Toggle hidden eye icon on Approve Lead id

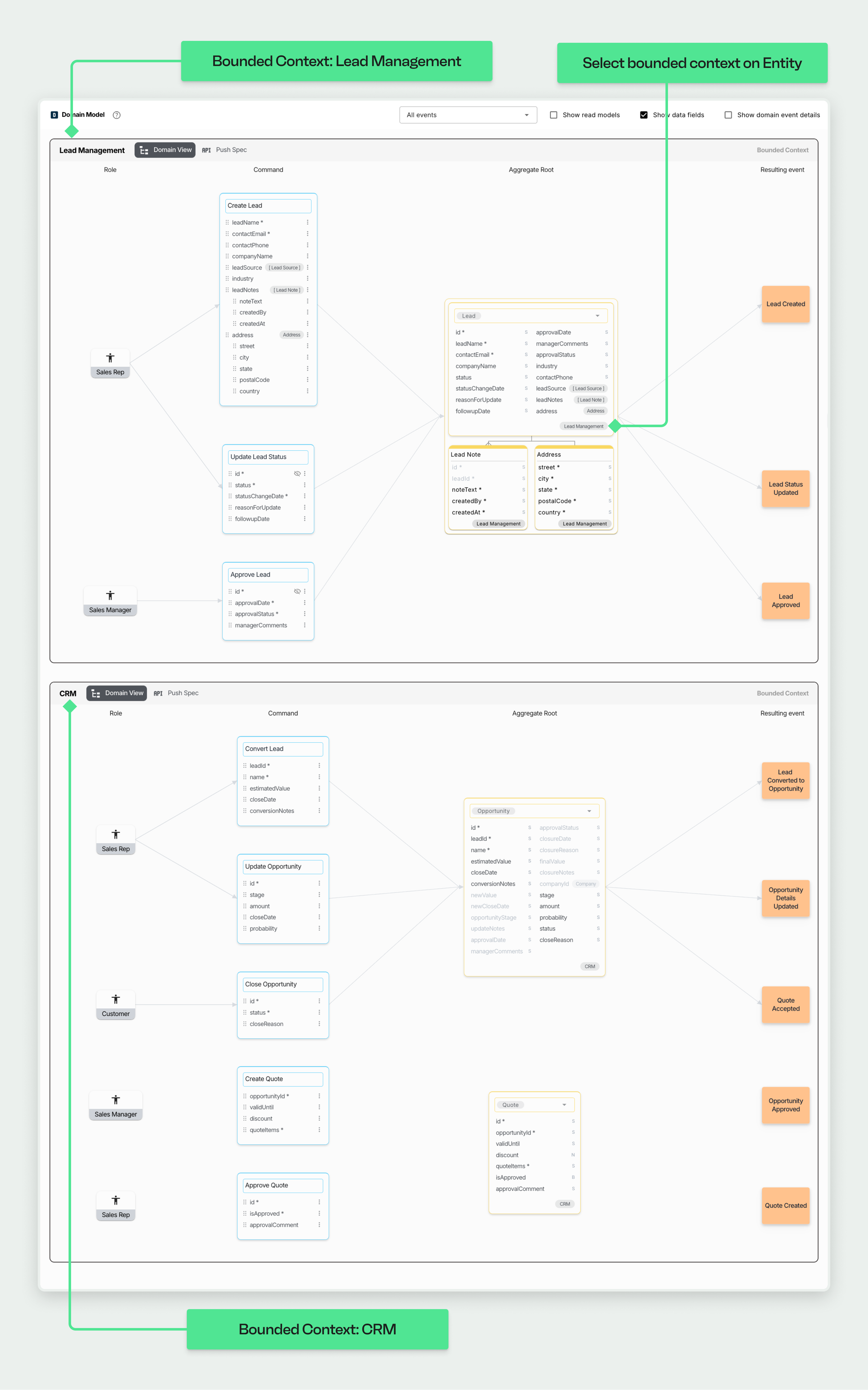coord(297,591)
